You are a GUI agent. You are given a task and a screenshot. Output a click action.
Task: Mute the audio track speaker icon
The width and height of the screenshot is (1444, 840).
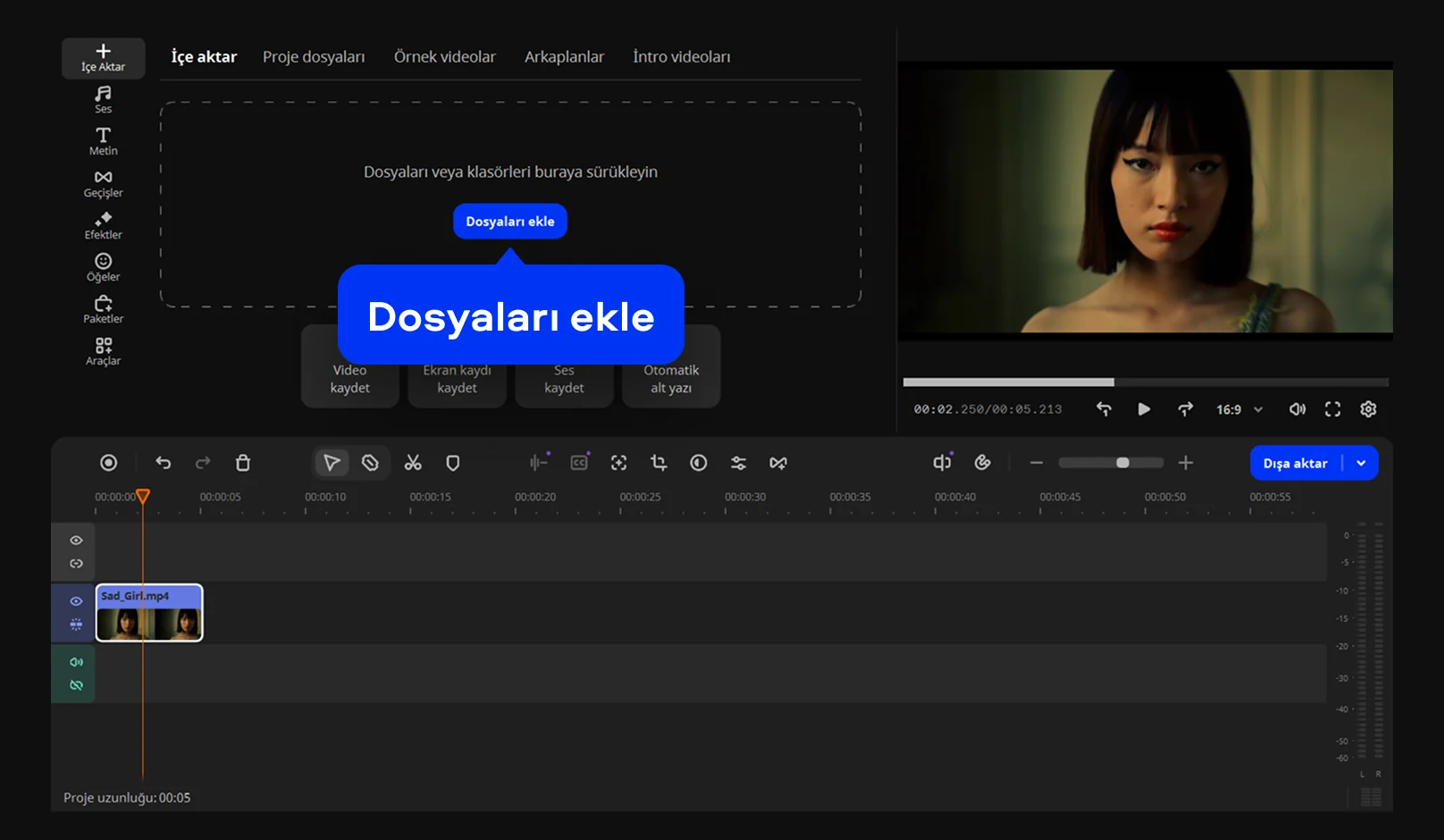[x=76, y=662]
